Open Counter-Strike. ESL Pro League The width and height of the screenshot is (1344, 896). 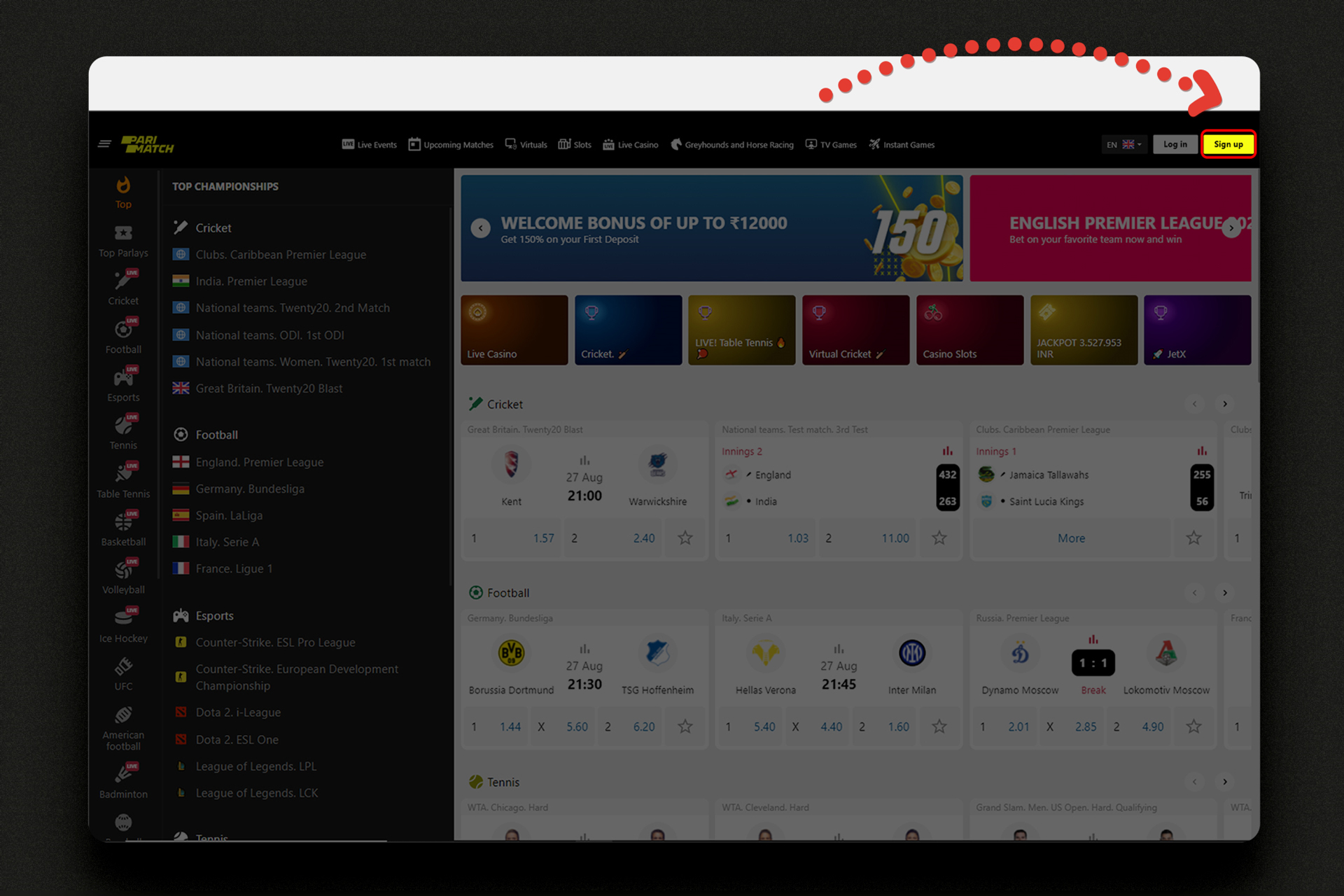(x=264, y=642)
